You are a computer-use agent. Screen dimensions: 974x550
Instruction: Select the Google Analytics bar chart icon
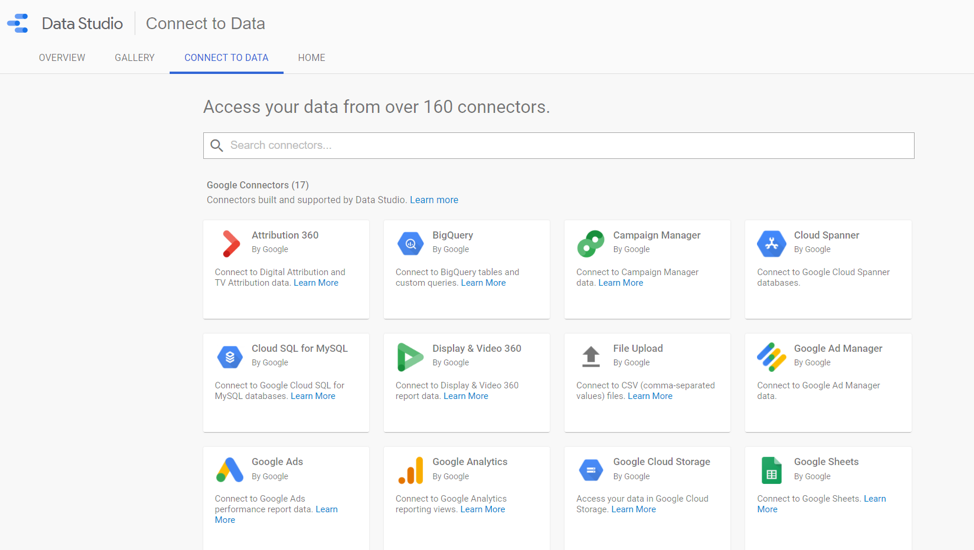(x=411, y=470)
